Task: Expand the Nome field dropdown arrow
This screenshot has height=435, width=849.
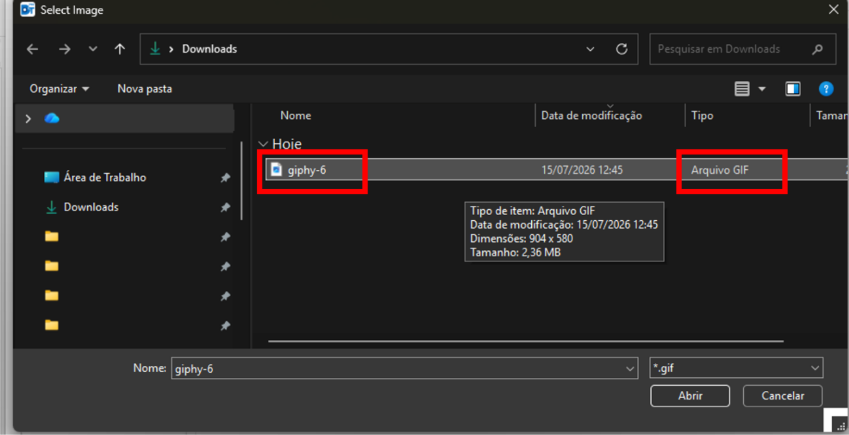Action: (630, 368)
